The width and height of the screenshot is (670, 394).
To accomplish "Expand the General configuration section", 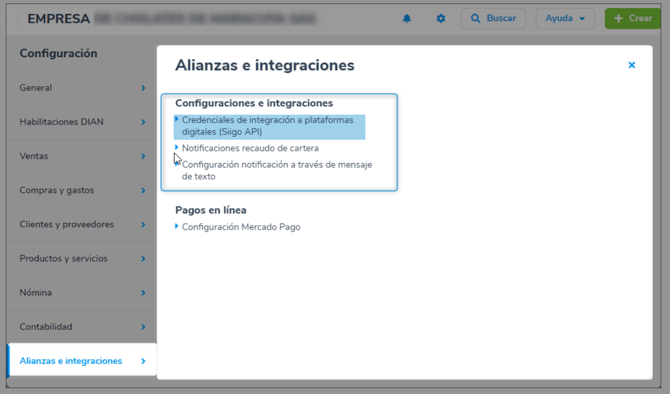I will (82, 88).
